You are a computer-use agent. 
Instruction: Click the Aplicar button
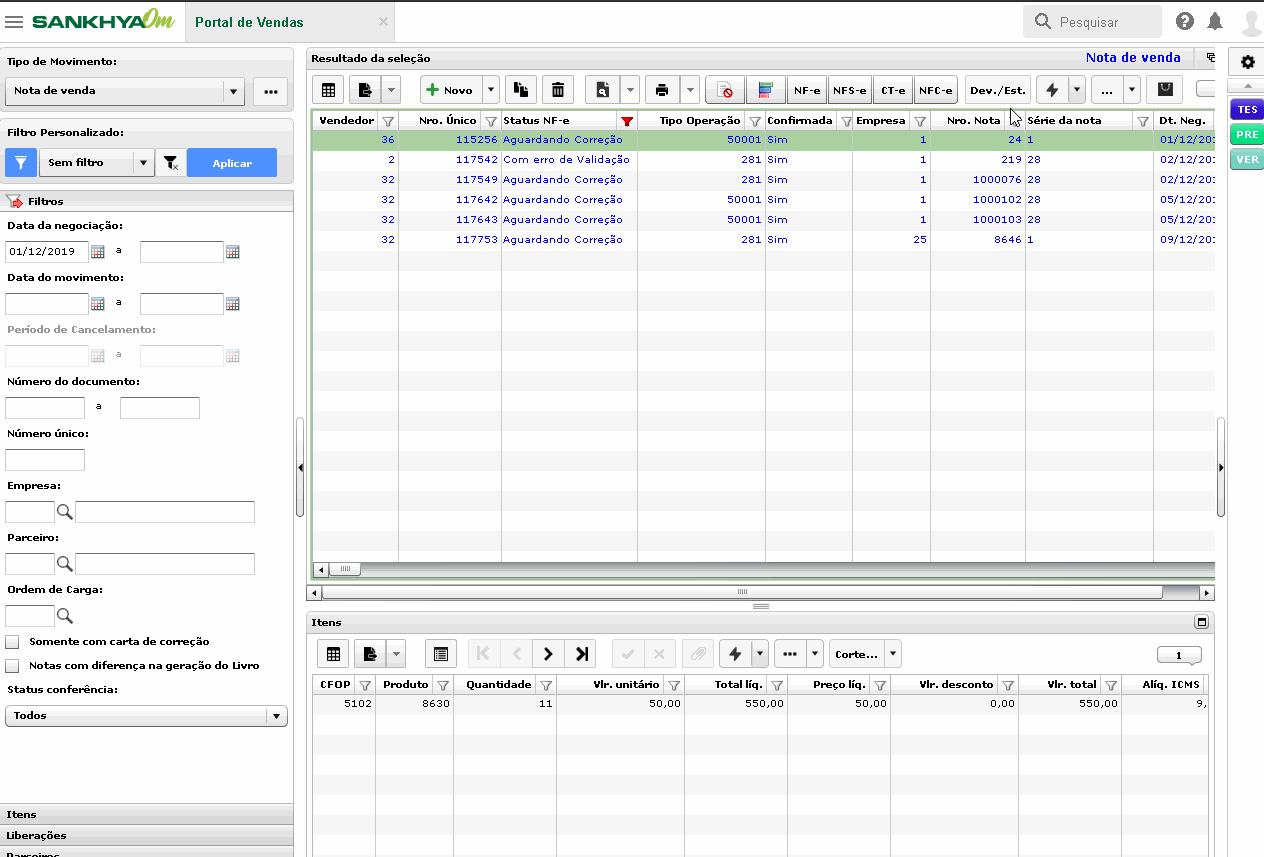click(232, 163)
